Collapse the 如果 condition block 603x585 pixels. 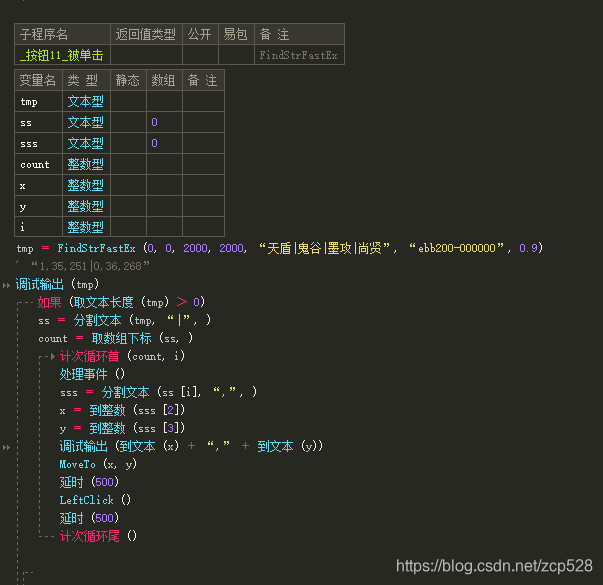25,302
